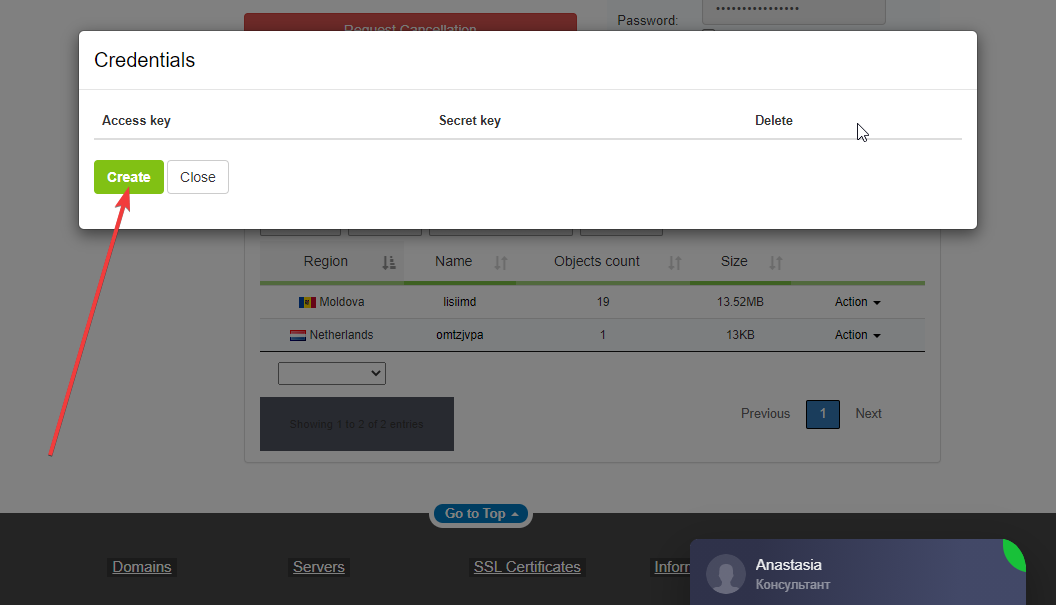Sort by Objects count arrows icon
This screenshot has width=1056, height=605.
[674, 262]
